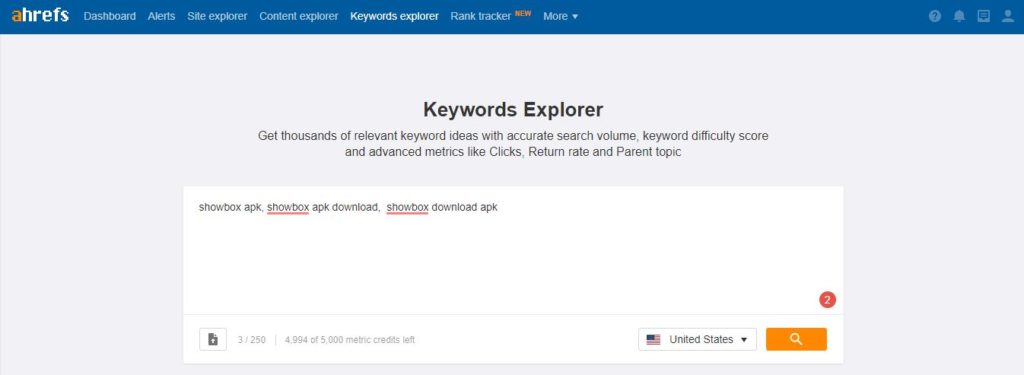The image size is (1024, 375).
Task: Open Site explorer
Action: 217,16
